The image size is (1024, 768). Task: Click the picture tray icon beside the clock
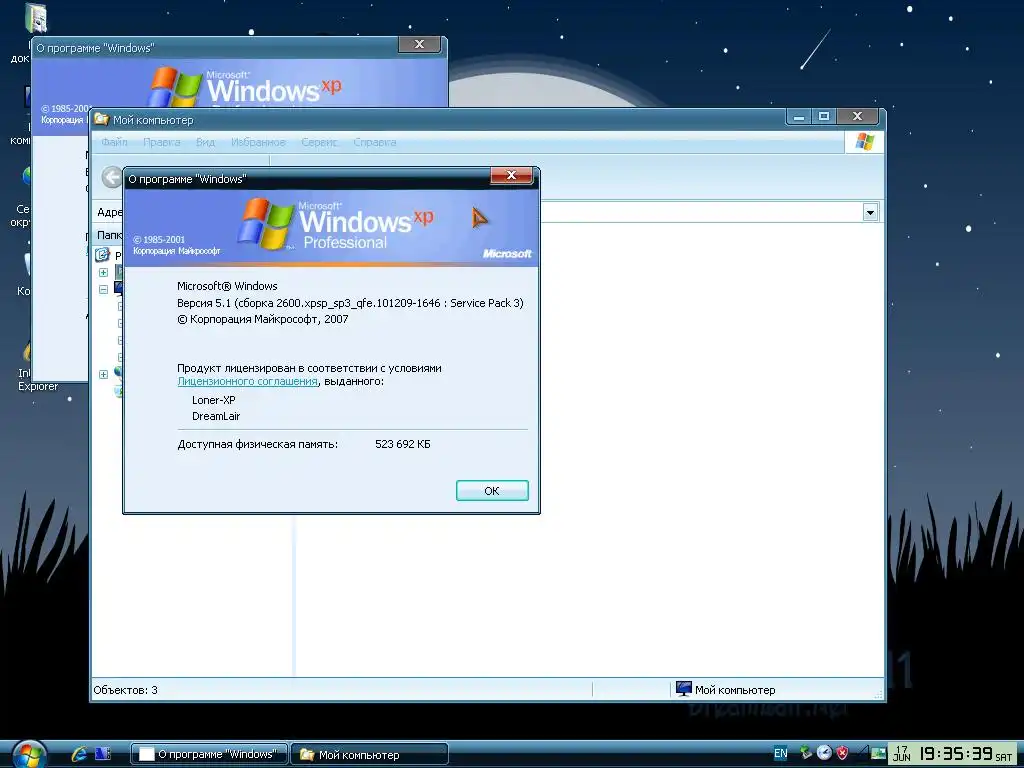[878, 753]
